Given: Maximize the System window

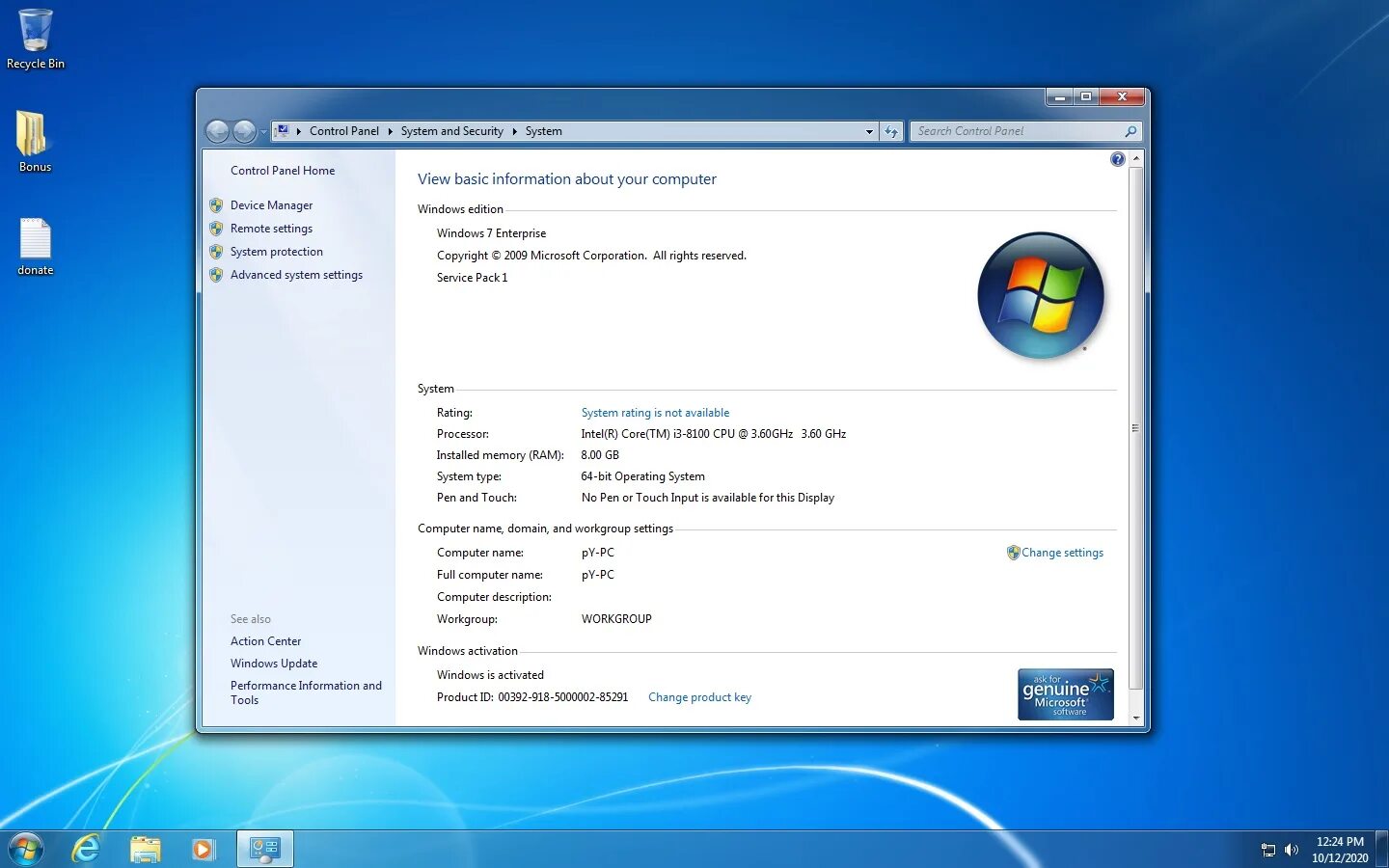Looking at the screenshot, I should pos(1085,97).
